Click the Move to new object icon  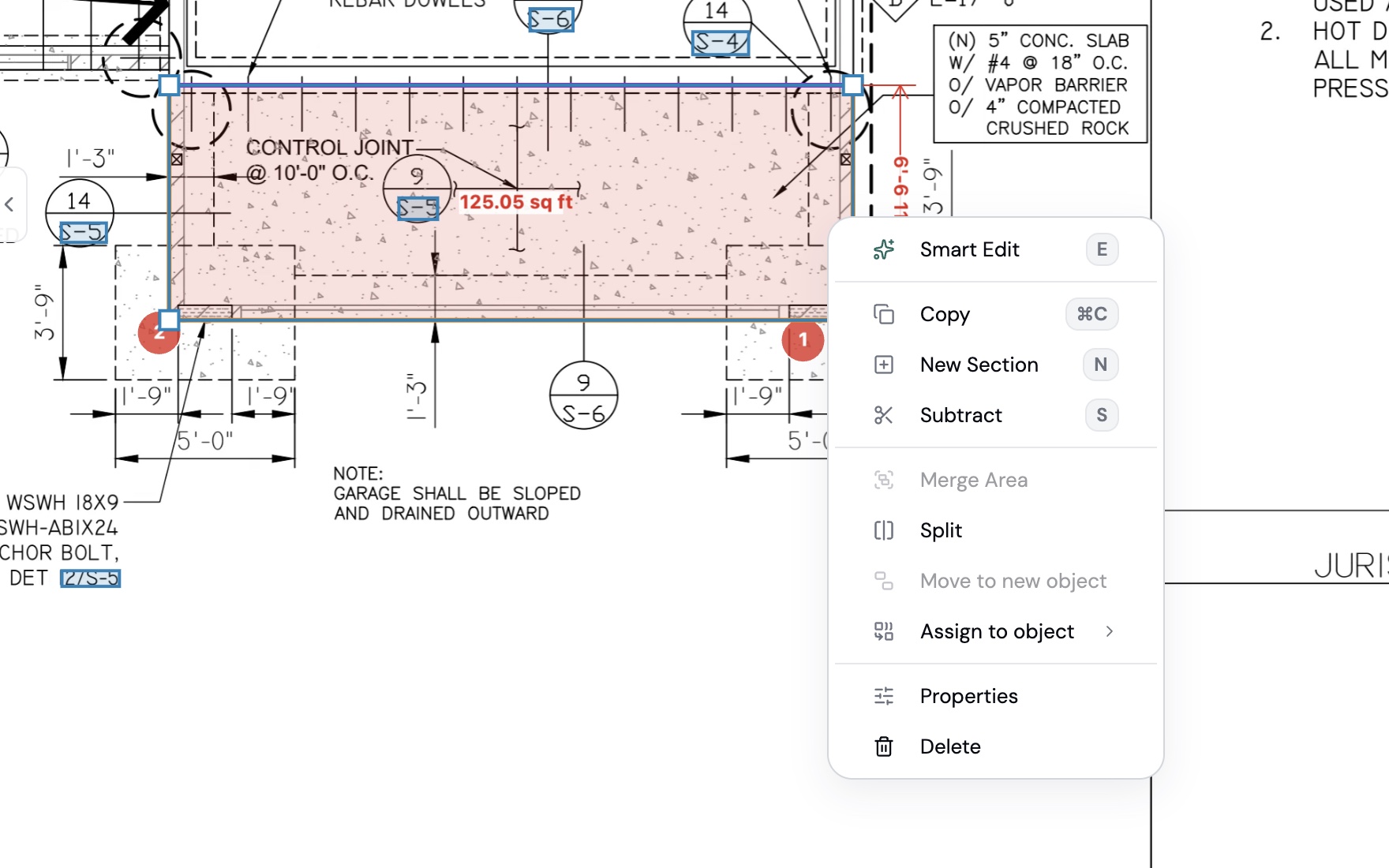click(884, 581)
